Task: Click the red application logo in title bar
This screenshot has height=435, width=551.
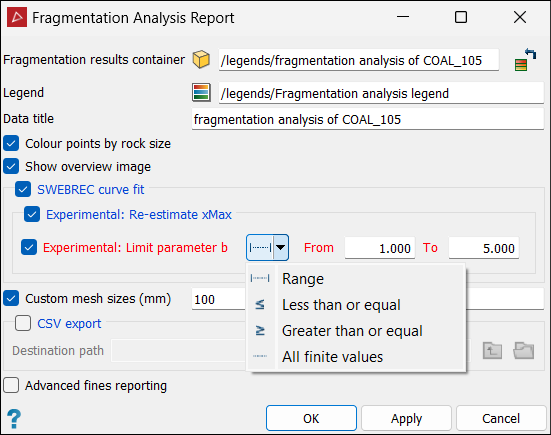Action: [17, 17]
